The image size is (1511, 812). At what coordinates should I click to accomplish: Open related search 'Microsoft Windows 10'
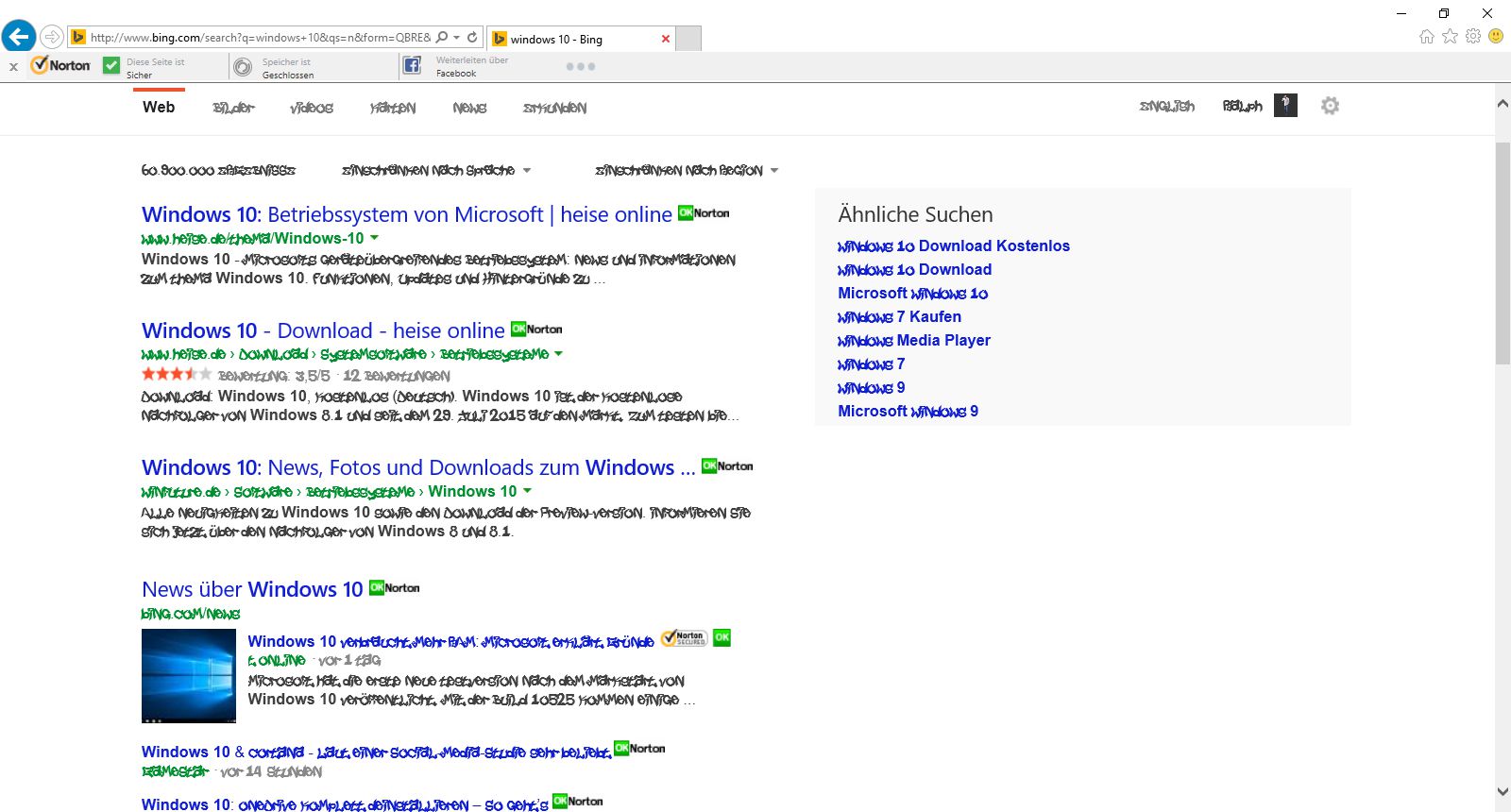click(x=913, y=294)
